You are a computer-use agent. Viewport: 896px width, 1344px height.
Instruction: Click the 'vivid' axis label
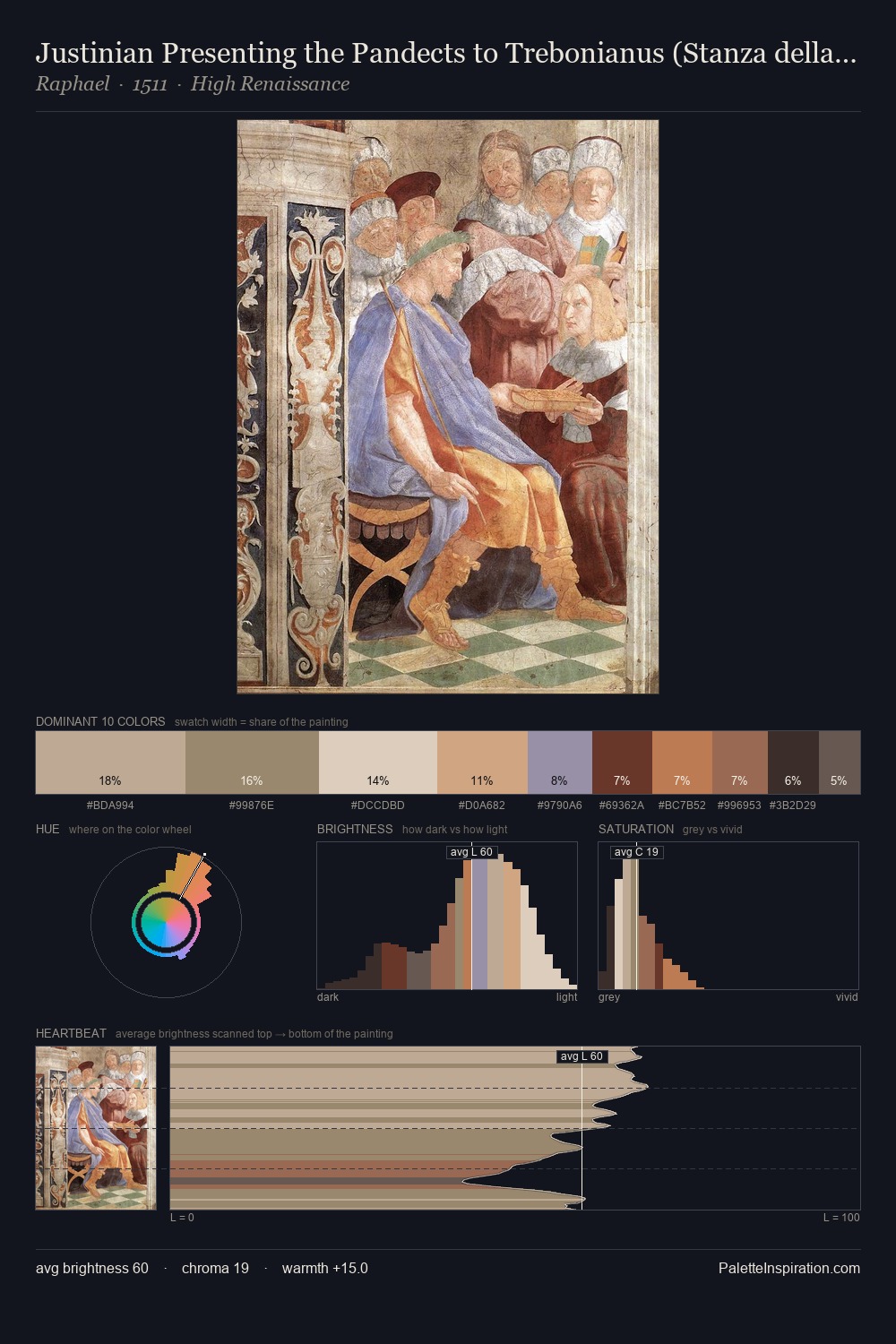(x=847, y=997)
